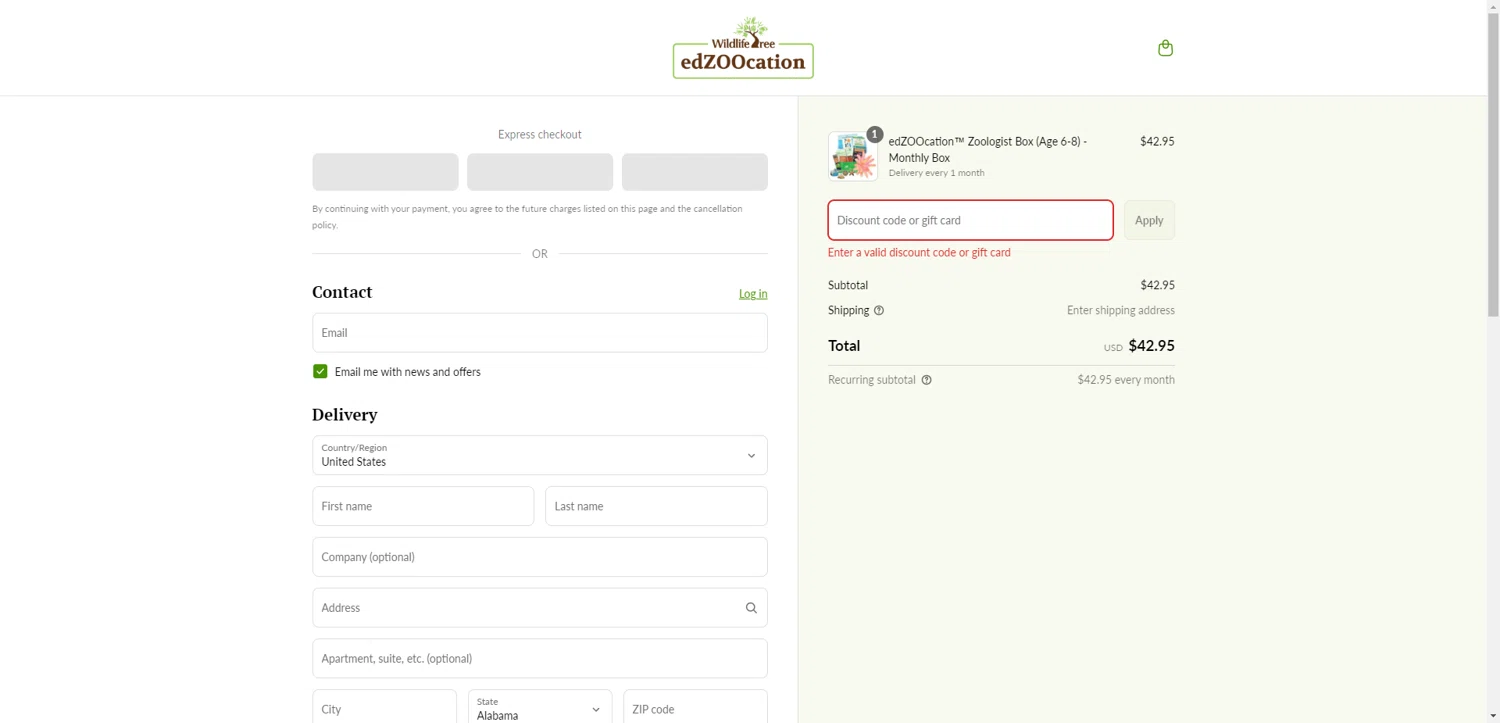This screenshot has height=723, width=1500.
Task: Click the ZIP code field
Action: click(x=695, y=708)
